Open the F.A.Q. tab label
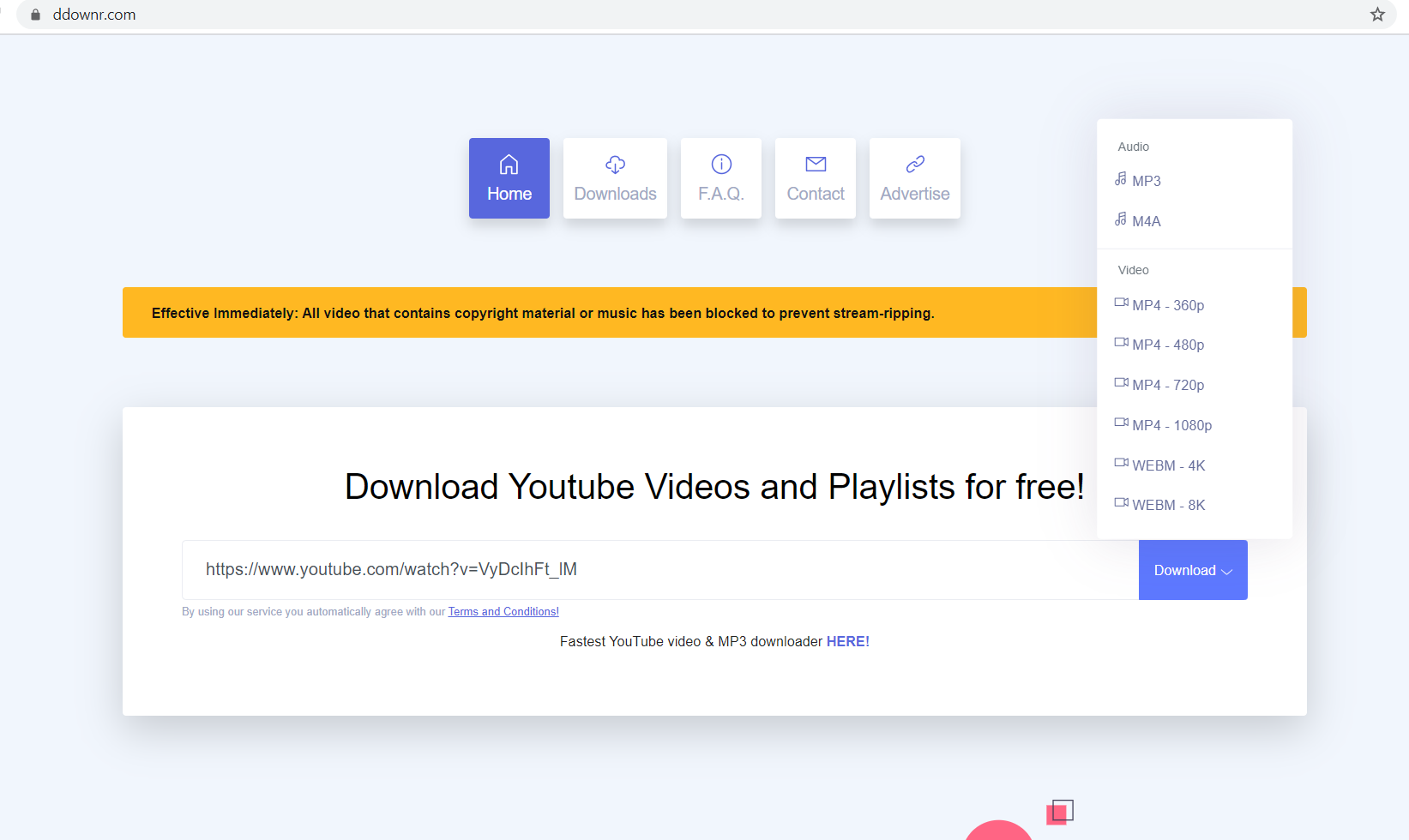Screen dimensions: 1409x840 coord(721,194)
